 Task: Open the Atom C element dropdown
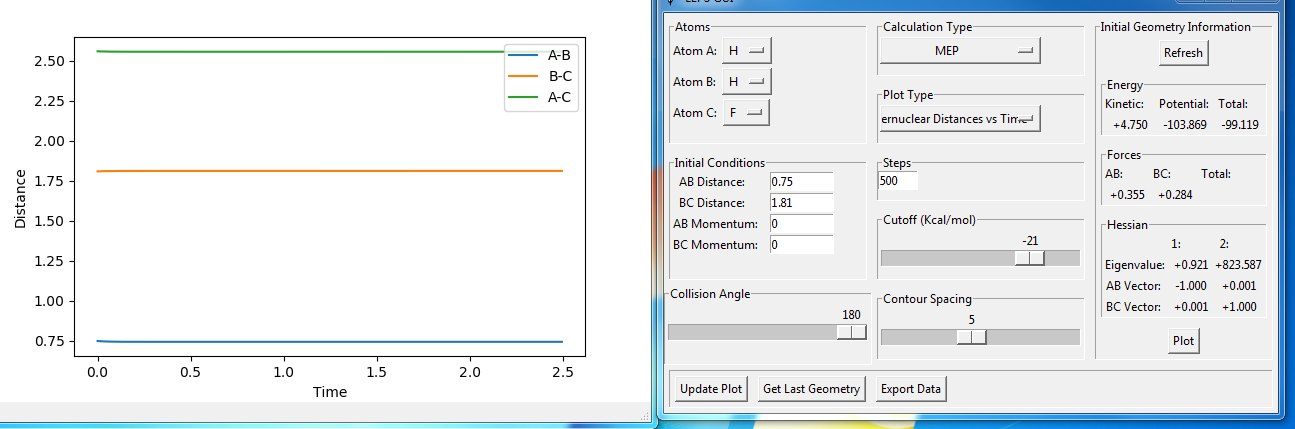click(x=746, y=113)
